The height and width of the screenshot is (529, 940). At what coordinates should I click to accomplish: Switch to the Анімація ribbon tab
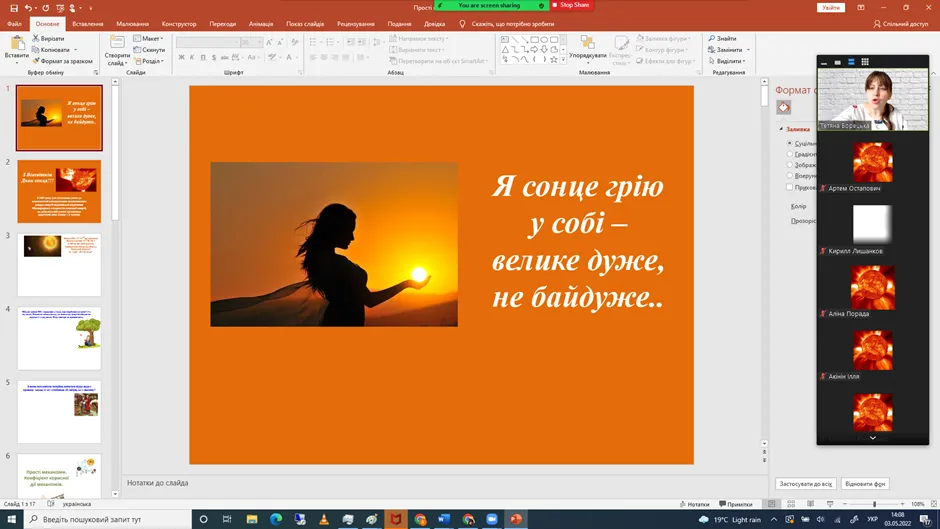pos(261,23)
